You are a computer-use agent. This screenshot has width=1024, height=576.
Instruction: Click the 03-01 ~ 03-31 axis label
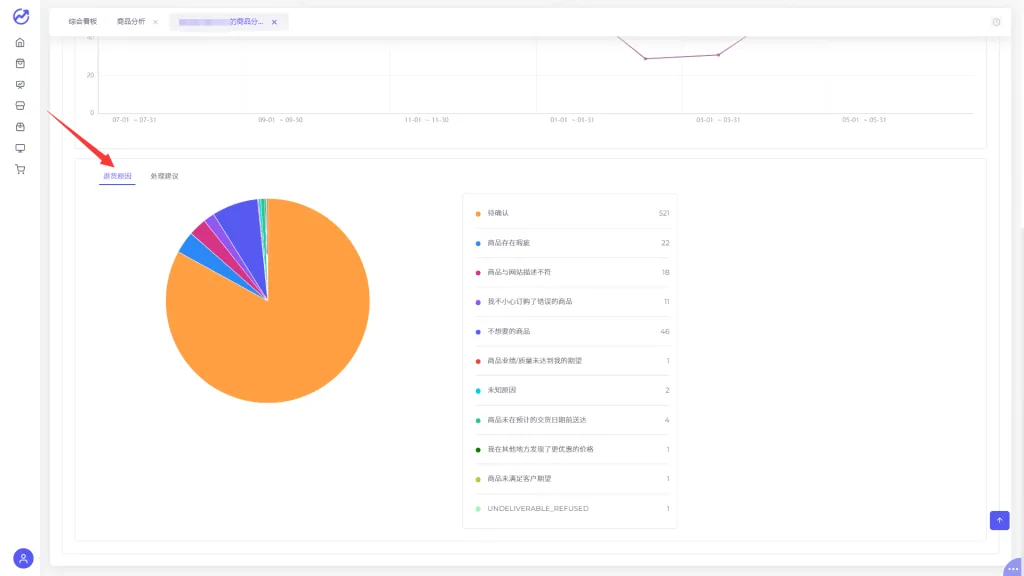point(718,120)
